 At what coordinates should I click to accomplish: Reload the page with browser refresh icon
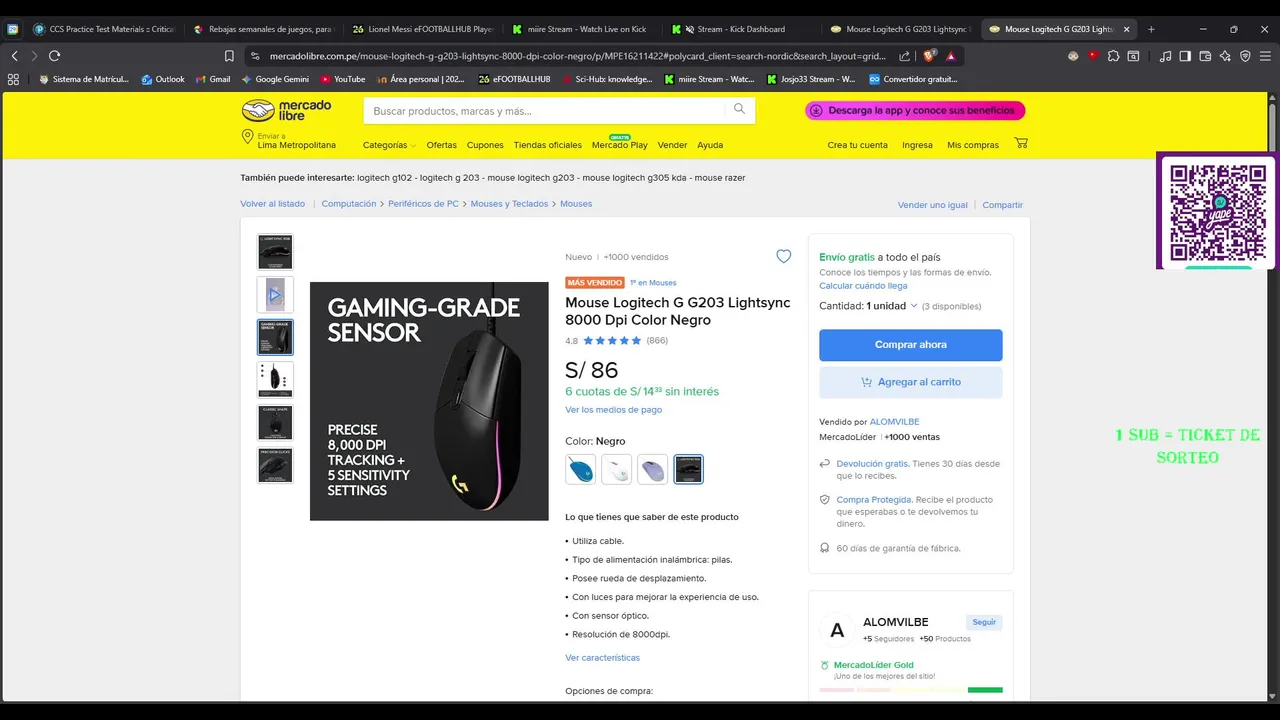tap(54, 56)
